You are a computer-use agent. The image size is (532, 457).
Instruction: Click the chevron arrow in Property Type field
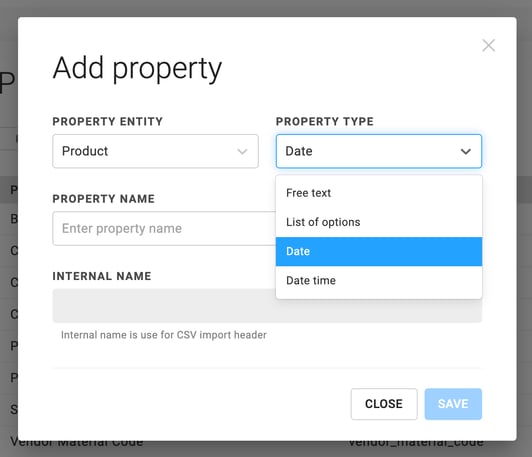pos(466,151)
